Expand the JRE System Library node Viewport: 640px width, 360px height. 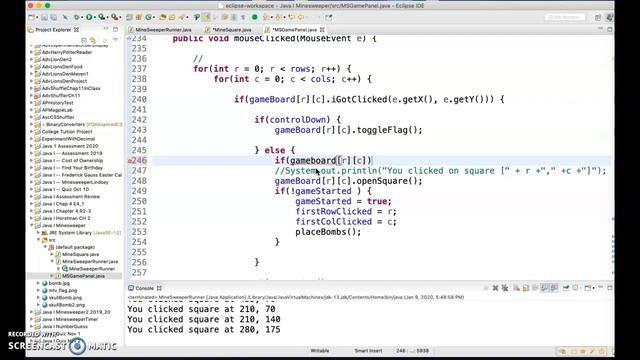(39, 233)
